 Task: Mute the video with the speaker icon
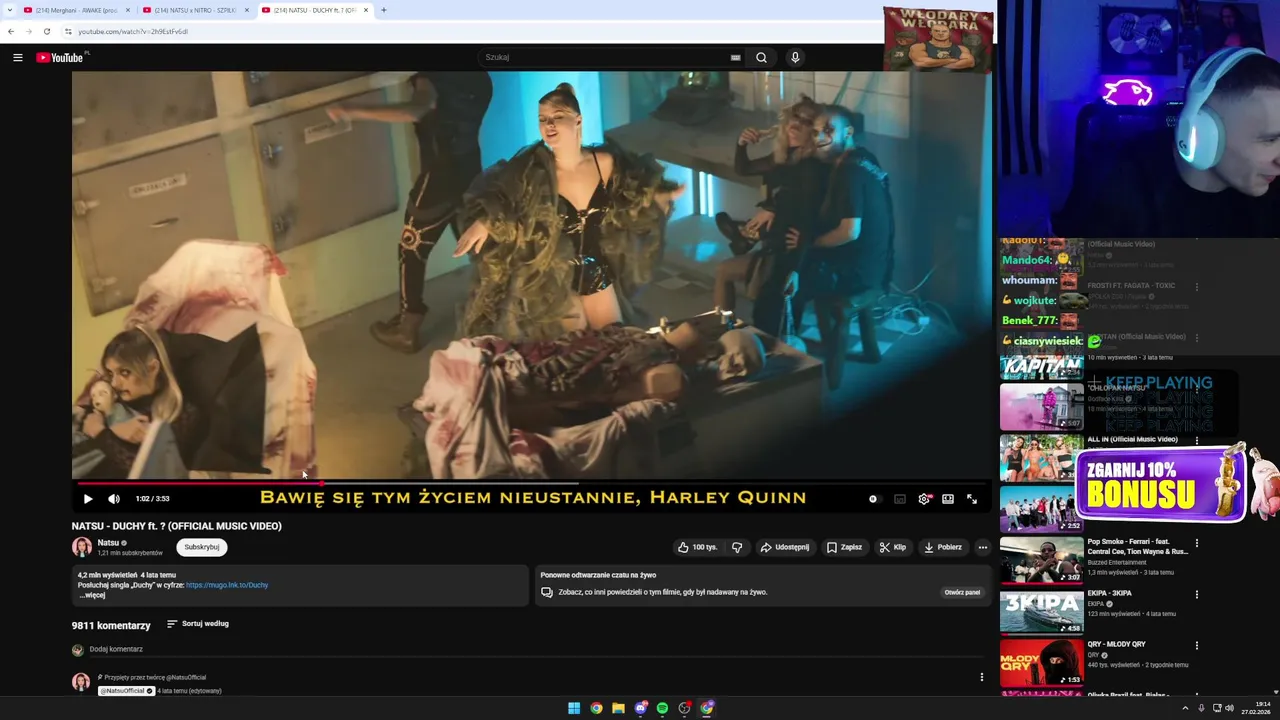pyautogui.click(x=114, y=498)
